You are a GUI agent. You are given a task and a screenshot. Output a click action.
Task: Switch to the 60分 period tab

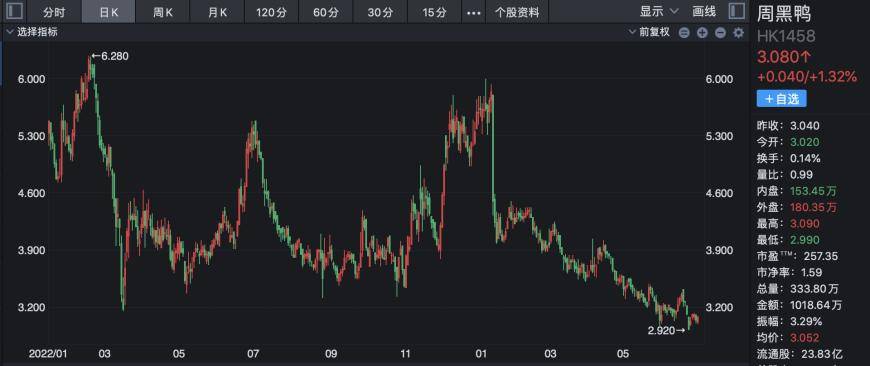(326, 12)
